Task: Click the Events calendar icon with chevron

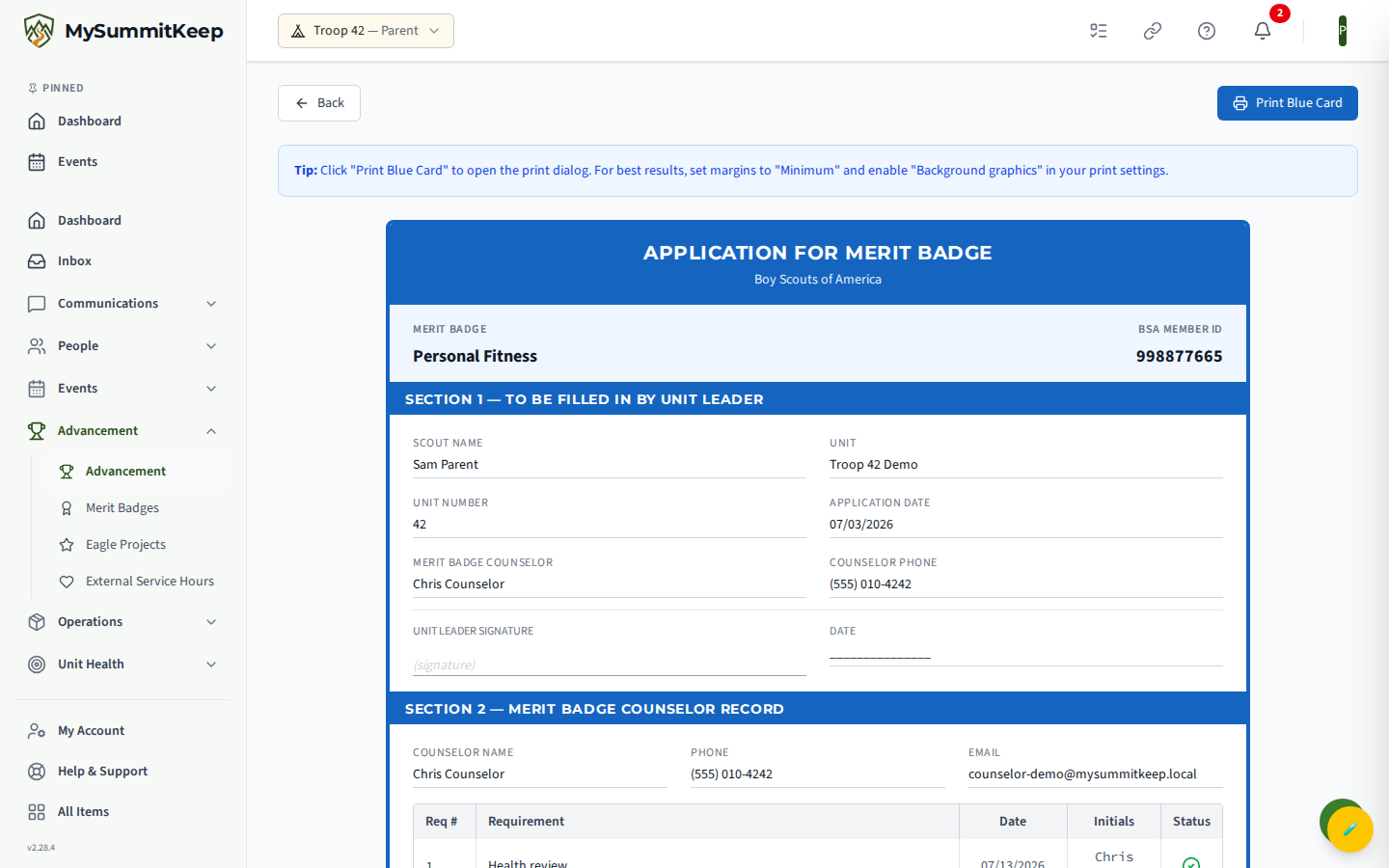Action: (x=37, y=389)
